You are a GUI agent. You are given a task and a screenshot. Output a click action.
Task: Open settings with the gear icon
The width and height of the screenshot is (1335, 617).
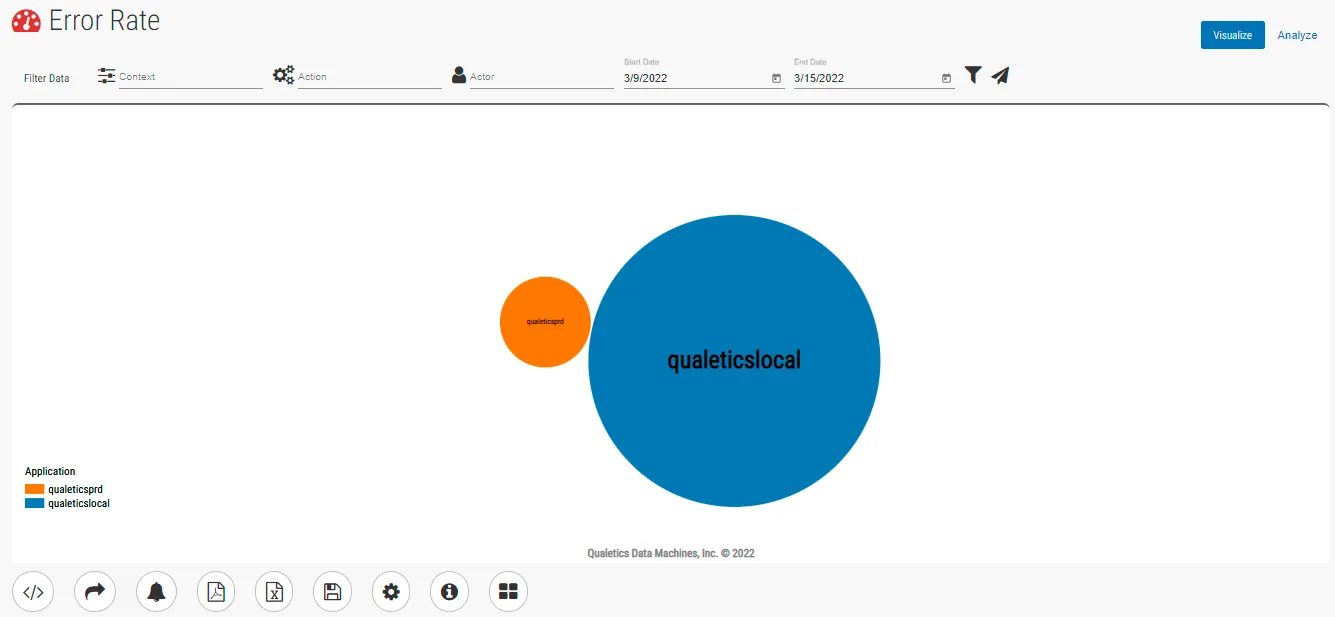click(391, 592)
